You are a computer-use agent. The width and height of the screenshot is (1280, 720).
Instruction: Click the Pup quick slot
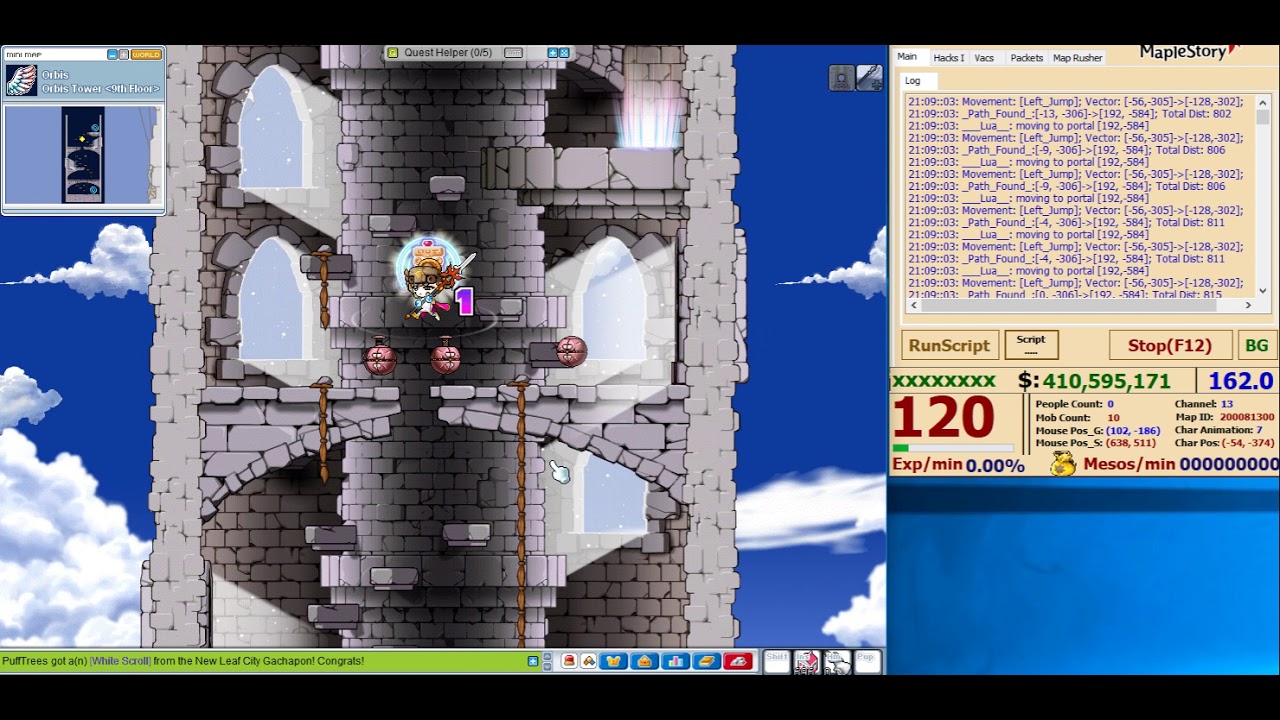click(867, 661)
